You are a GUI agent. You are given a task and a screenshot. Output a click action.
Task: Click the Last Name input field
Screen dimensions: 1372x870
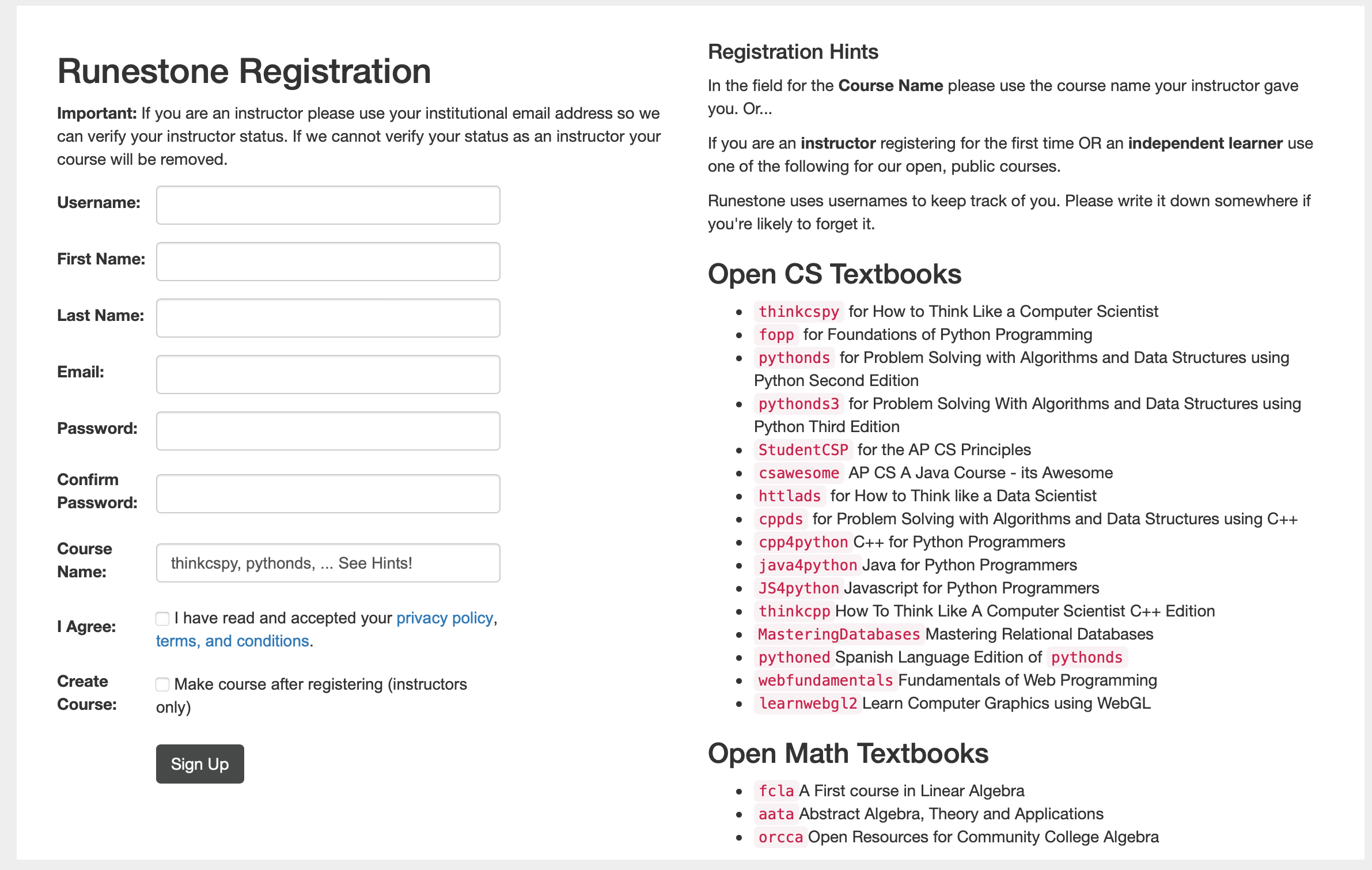point(327,317)
